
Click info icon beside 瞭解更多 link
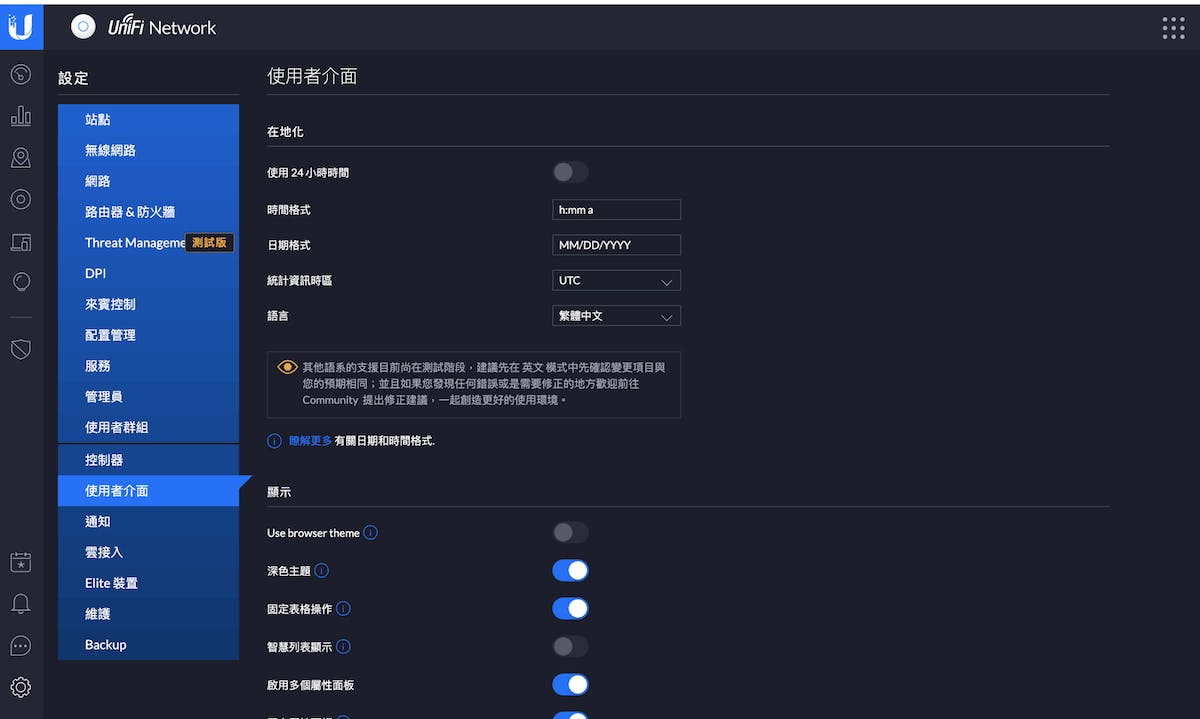(x=274, y=440)
